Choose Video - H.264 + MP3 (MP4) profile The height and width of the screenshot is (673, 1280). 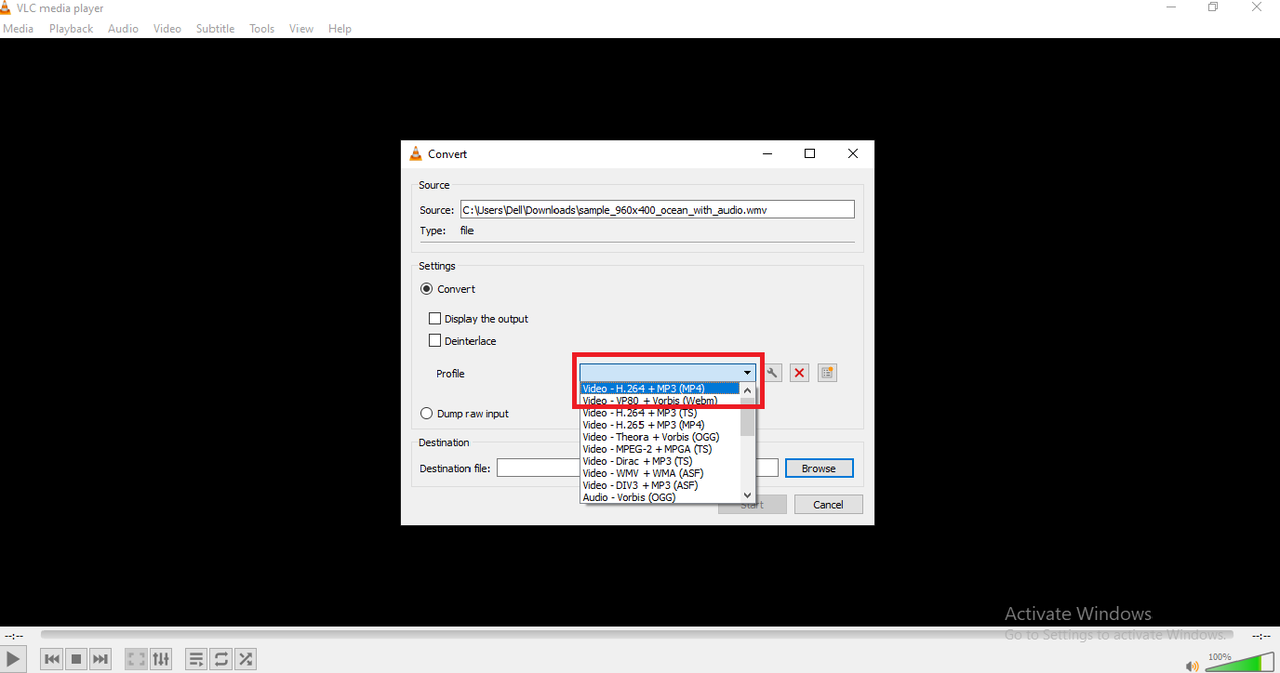660,389
